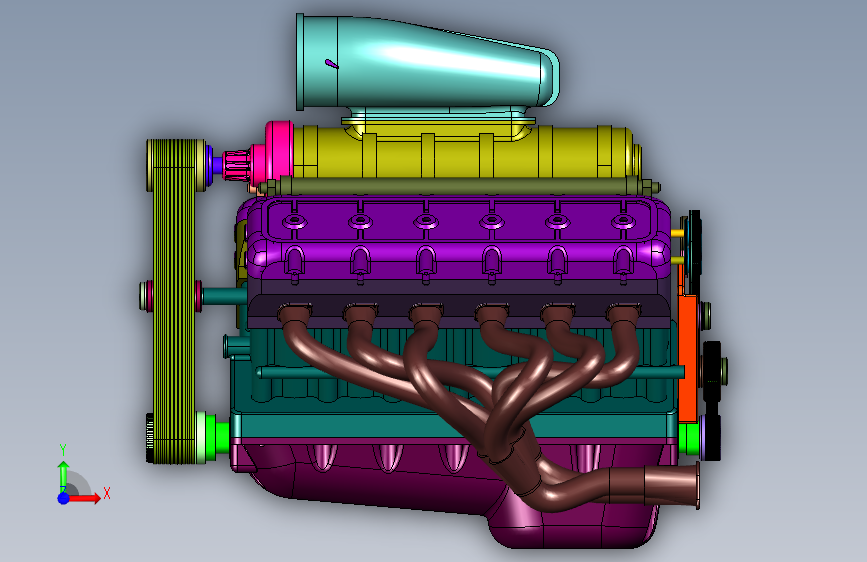This screenshot has width=867, height=562.
Task: Click the blue Z axis origin ball
Action: coord(63,498)
